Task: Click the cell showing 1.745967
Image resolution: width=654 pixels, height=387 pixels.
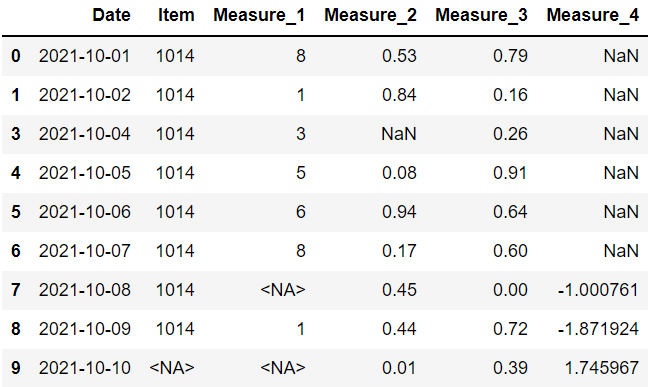Action: click(601, 368)
